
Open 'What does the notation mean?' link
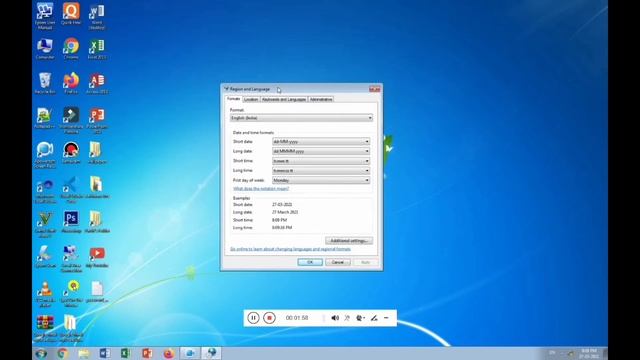[x=261, y=189]
